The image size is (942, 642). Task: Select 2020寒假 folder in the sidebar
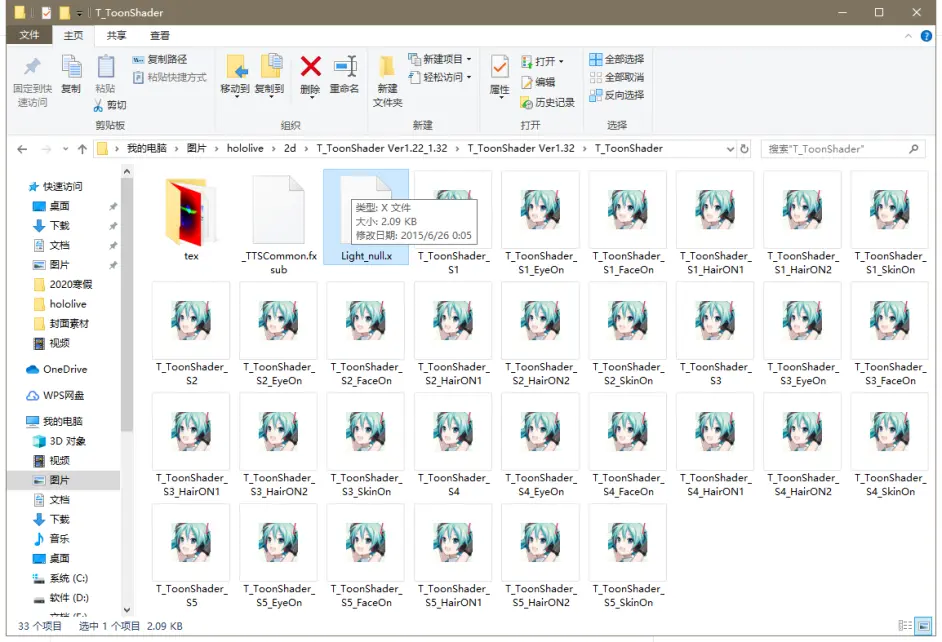[62, 285]
